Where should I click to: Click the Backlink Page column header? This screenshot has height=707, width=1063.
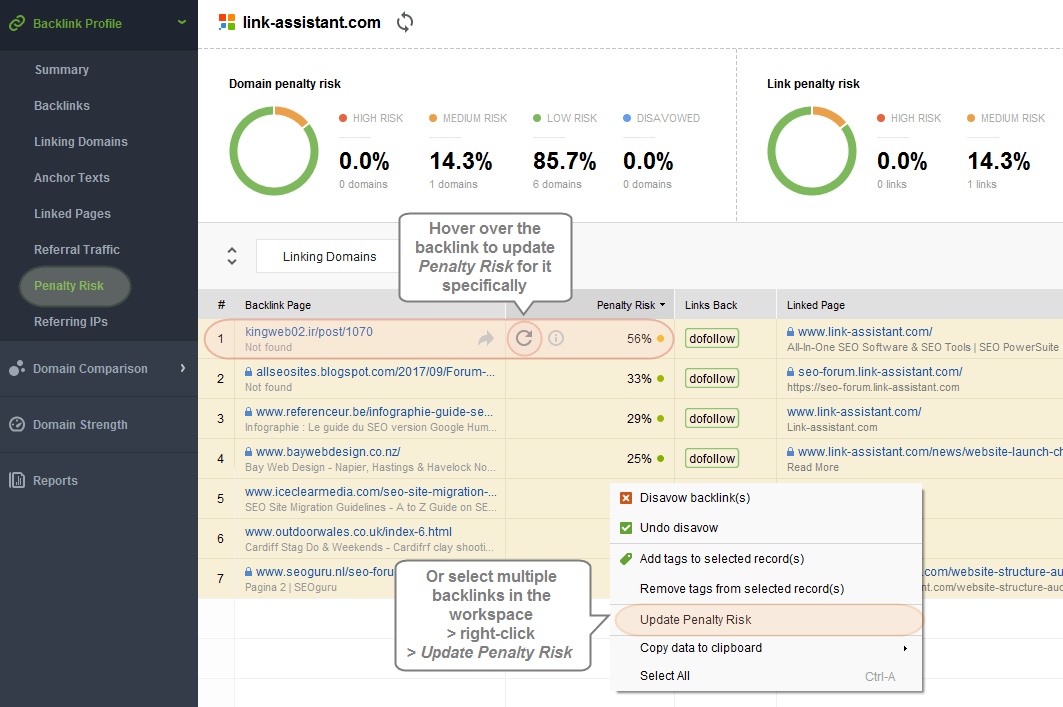click(278, 305)
